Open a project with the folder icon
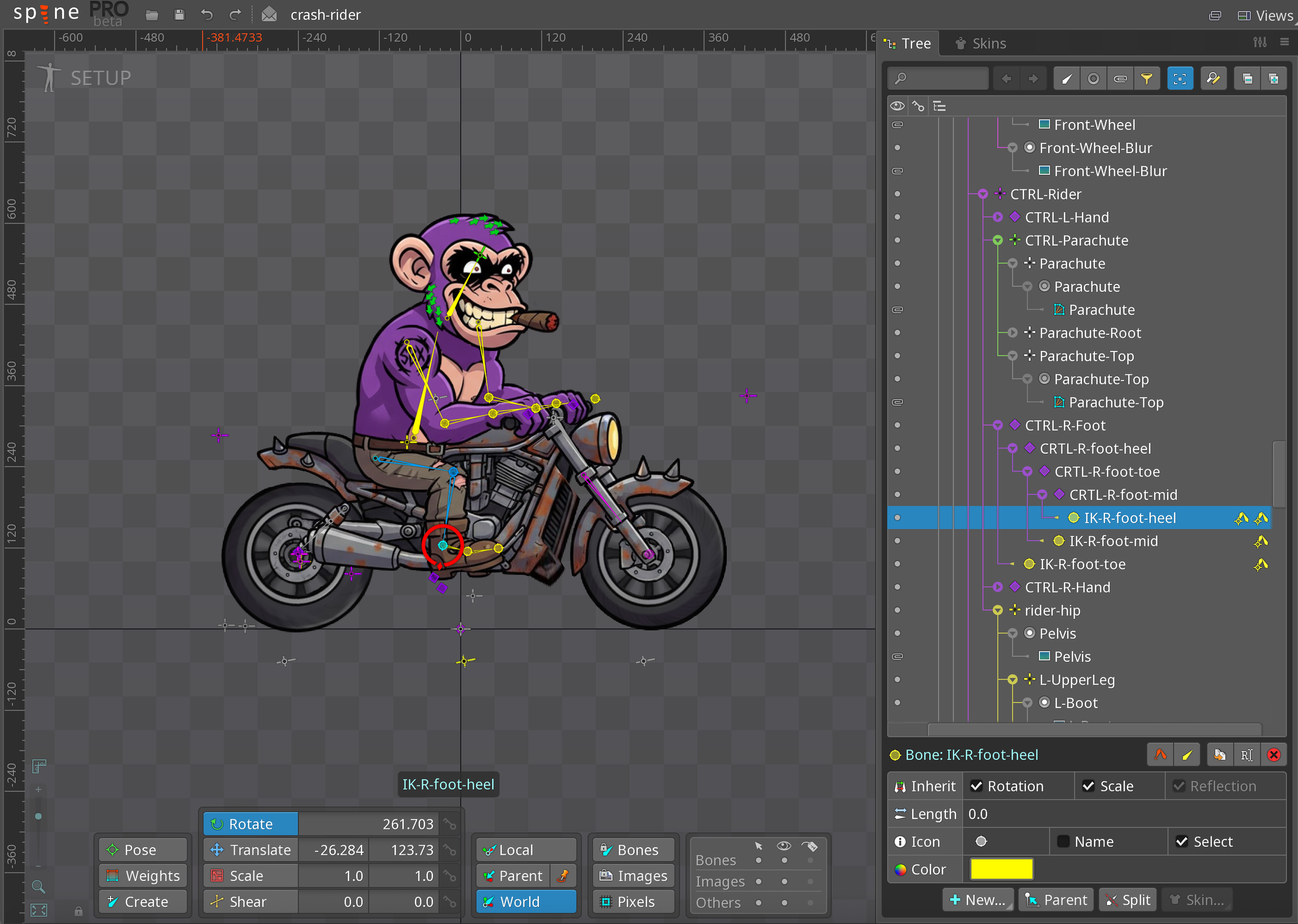 (152, 15)
